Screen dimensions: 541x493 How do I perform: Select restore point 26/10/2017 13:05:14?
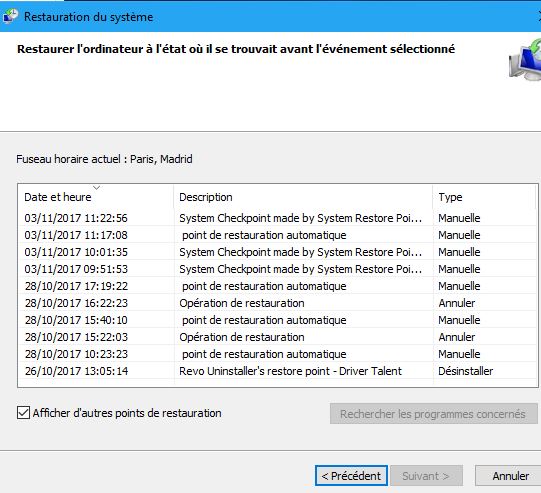pos(277,371)
